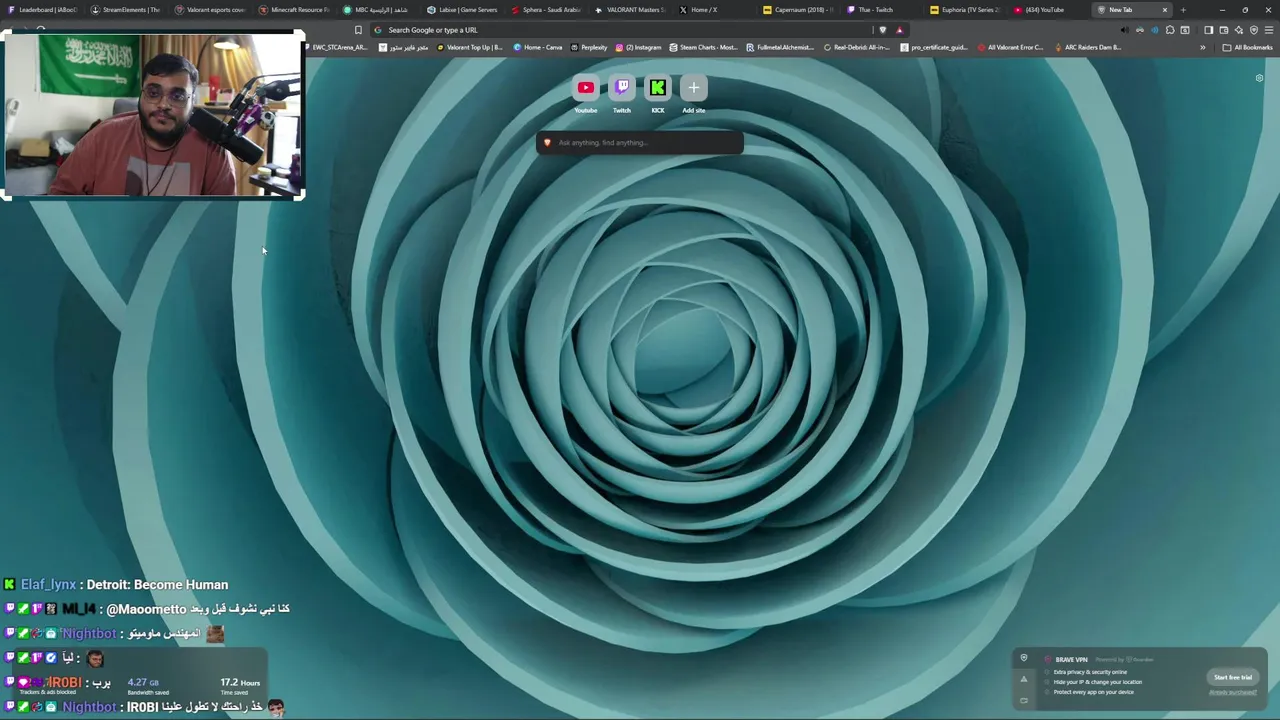
Task: Open the new tab page customize settings icon
Action: click(1259, 78)
